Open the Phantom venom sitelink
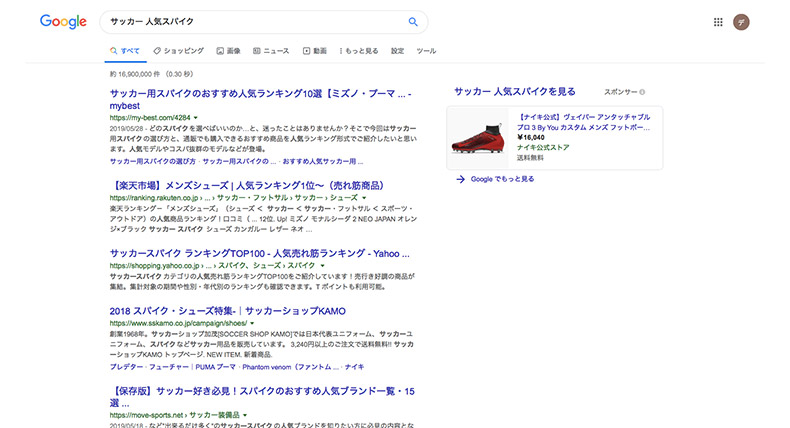Image resolution: width=790 pixels, height=428 pixels. click(291, 367)
